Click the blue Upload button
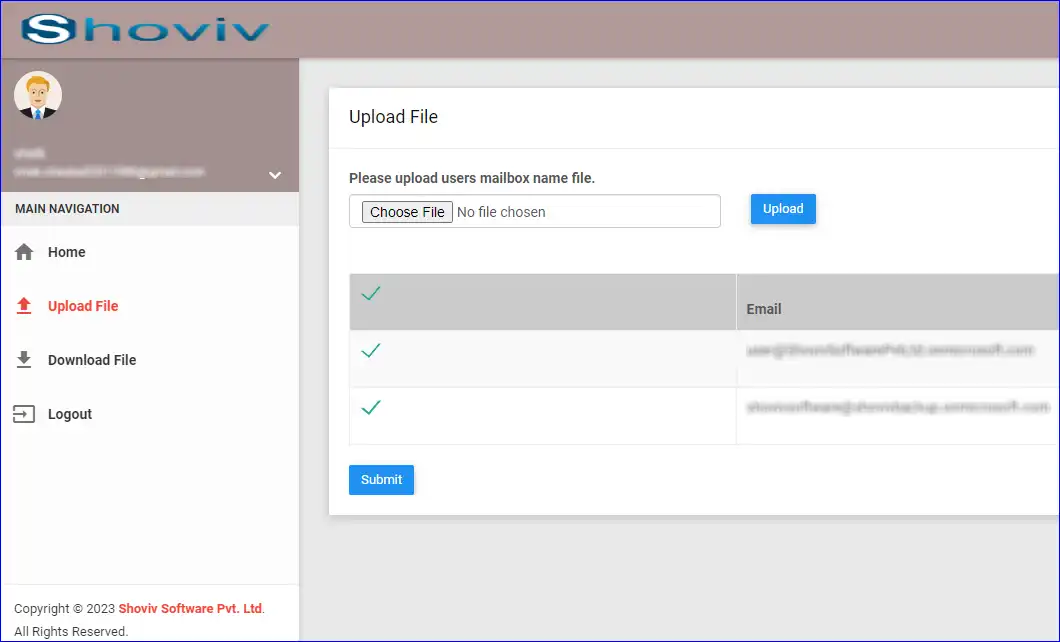The width and height of the screenshot is (1060, 642). 783,209
